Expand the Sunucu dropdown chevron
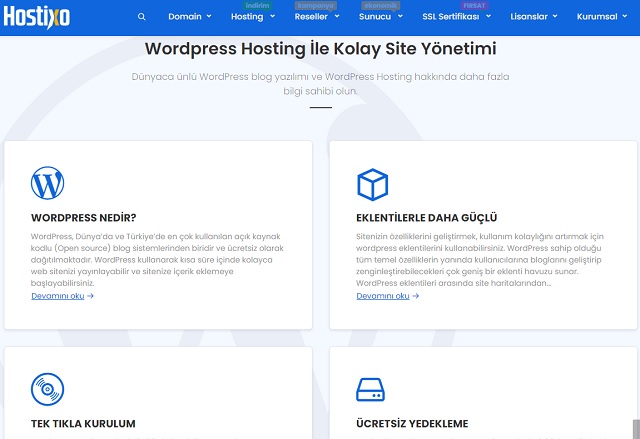Image resolution: width=640 pixels, height=439 pixels. click(400, 16)
